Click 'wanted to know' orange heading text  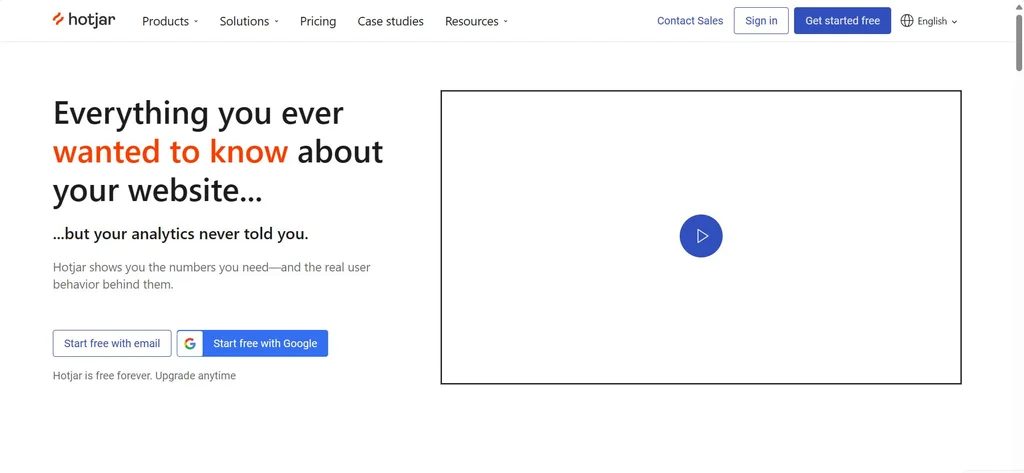[170, 152]
